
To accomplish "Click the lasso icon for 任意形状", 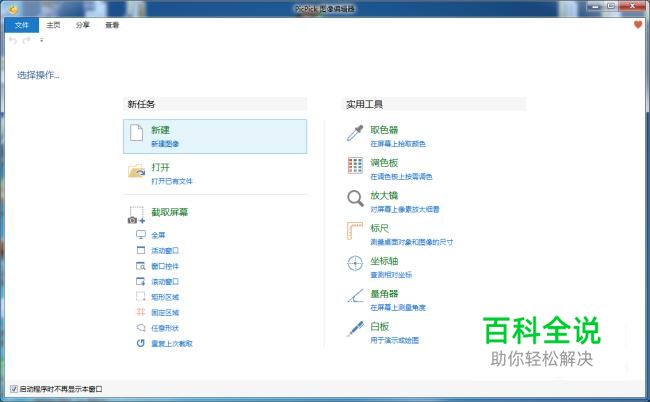I will (x=141, y=328).
